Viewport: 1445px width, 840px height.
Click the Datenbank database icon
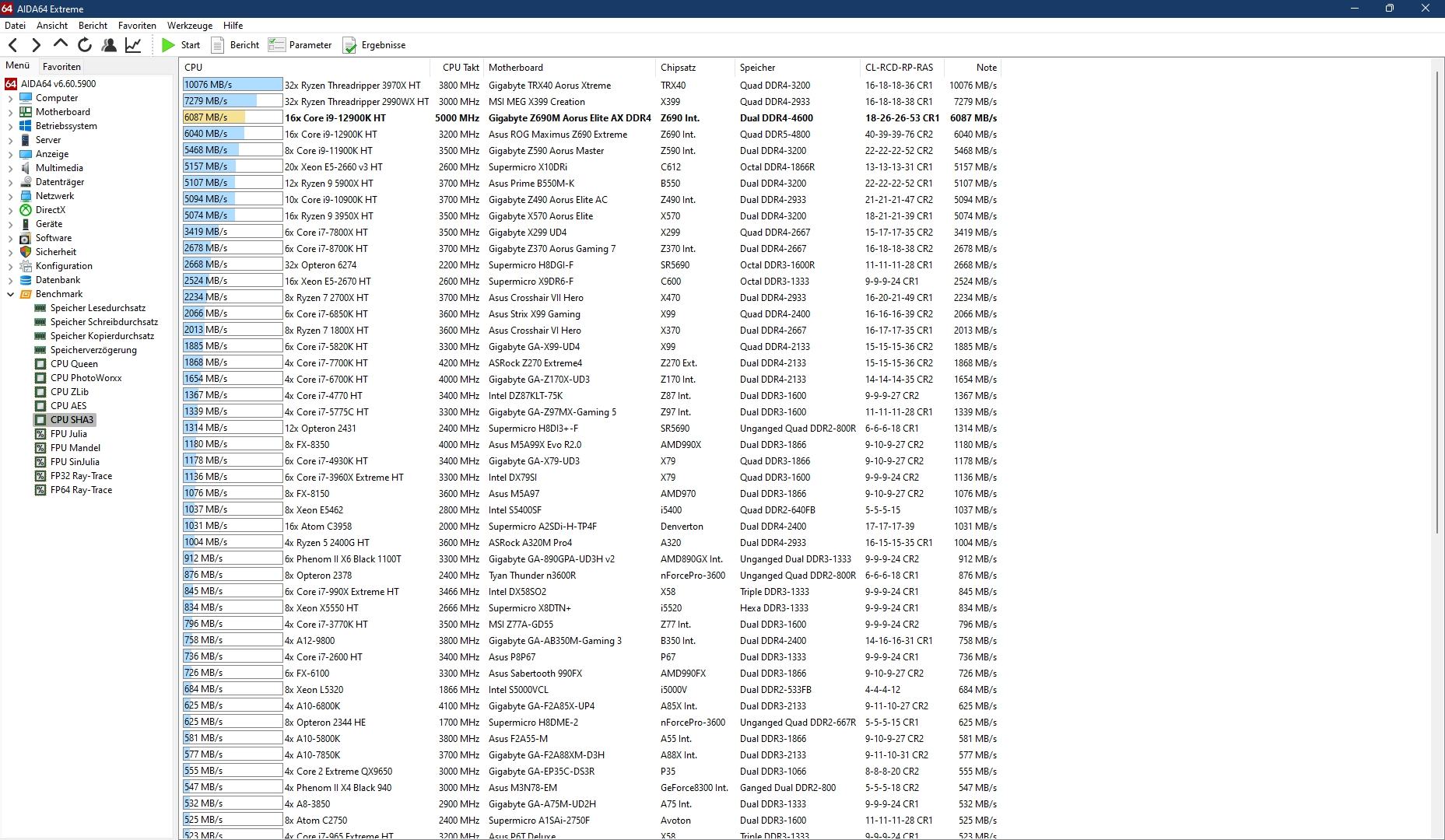tap(26, 280)
